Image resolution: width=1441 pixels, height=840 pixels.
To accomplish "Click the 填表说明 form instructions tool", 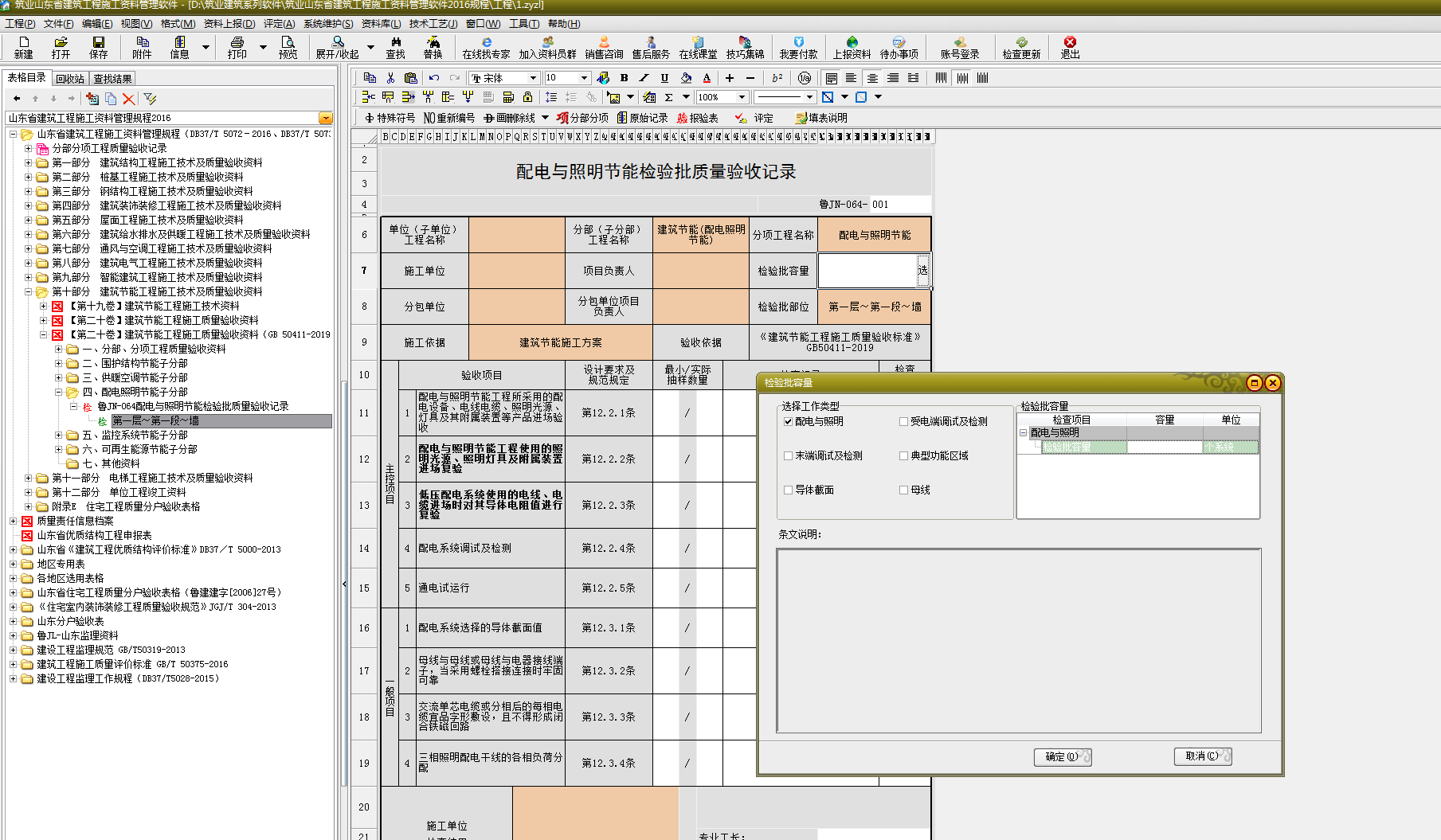I will 821,118.
